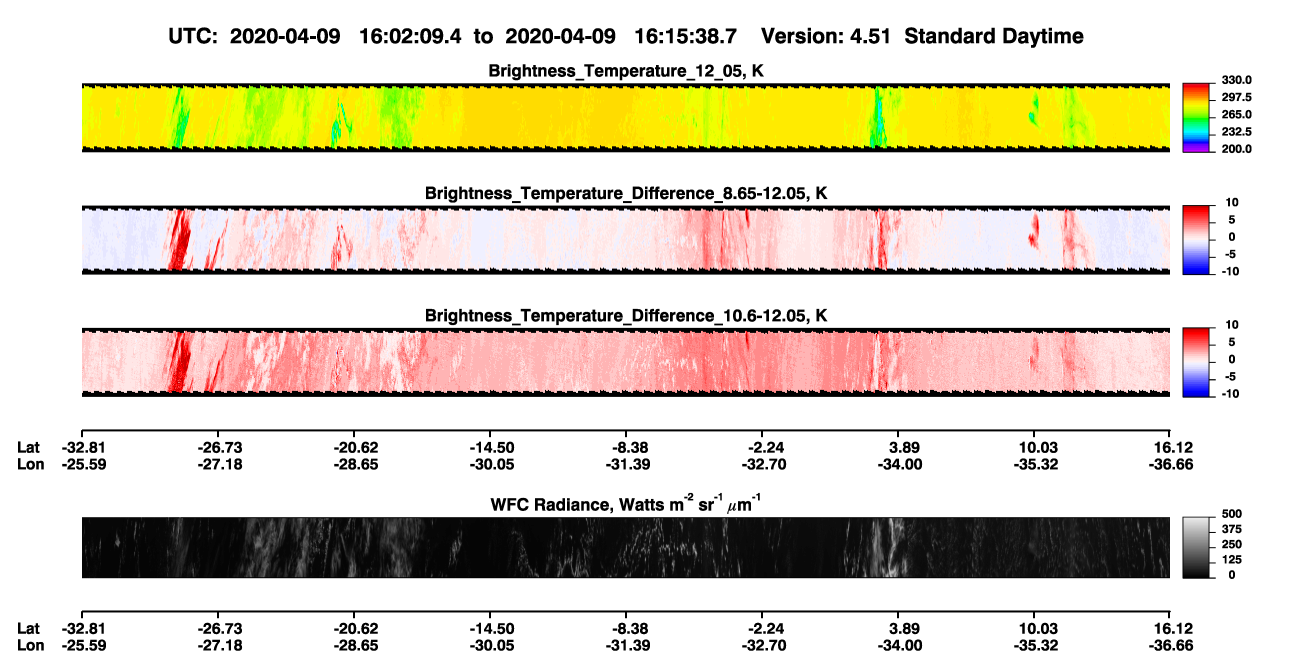Image resolution: width=1300 pixels, height=667 pixels.
Task: Click the start time 16:02:09.4 in the title
Action: [x=408, y=36]
